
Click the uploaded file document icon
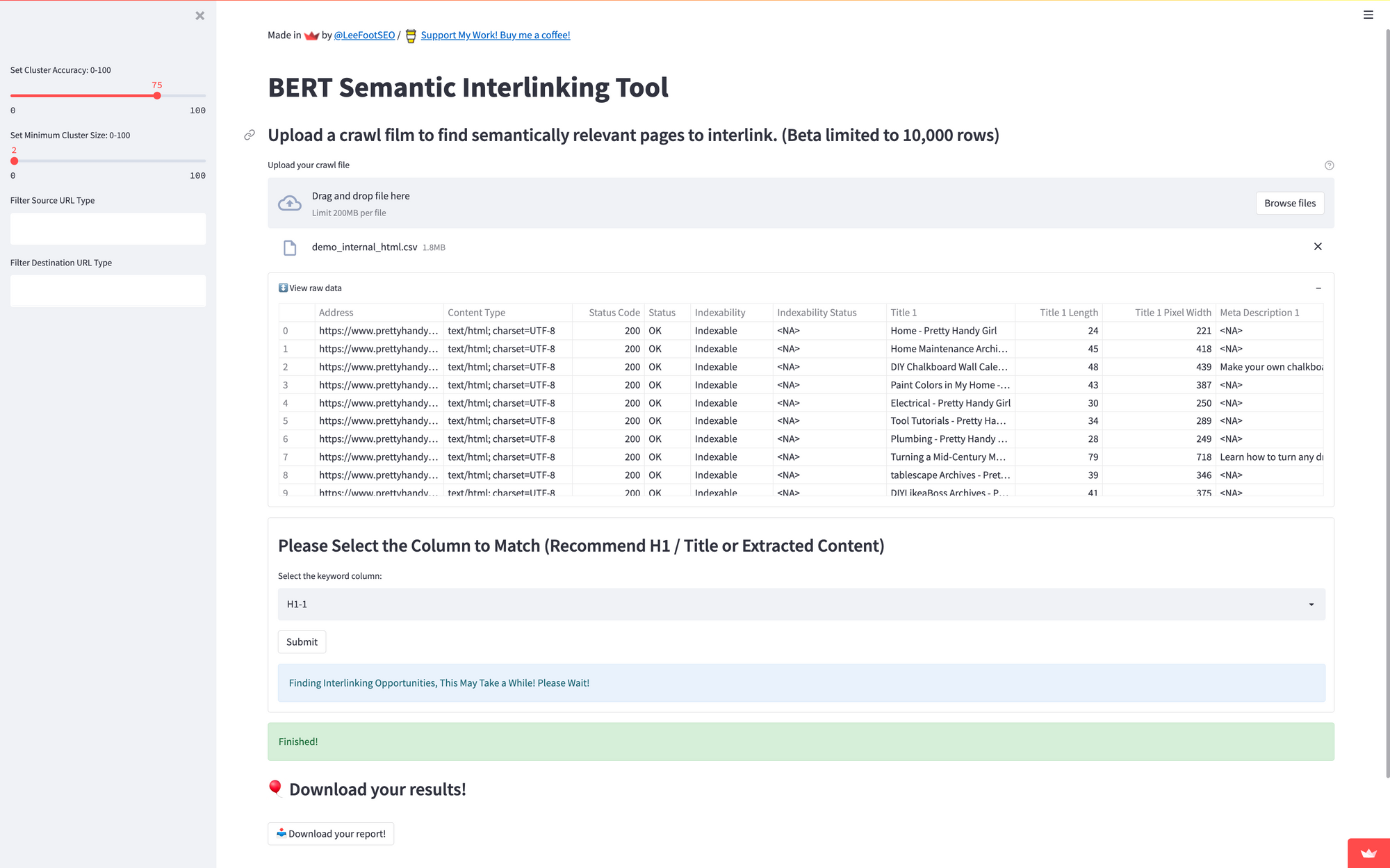290,247
